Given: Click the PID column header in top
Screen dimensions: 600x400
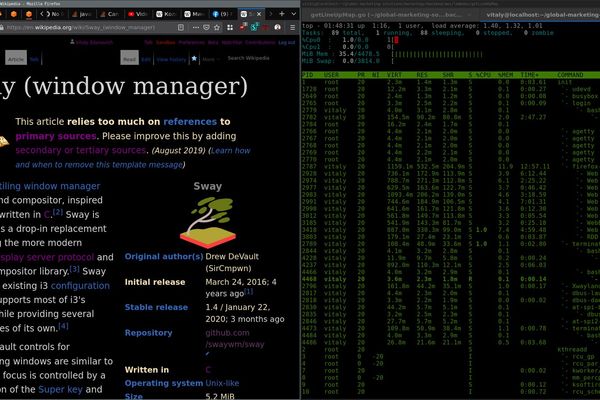Looking at the screenshot, I should pyautogui.click(x=308, y=75).
